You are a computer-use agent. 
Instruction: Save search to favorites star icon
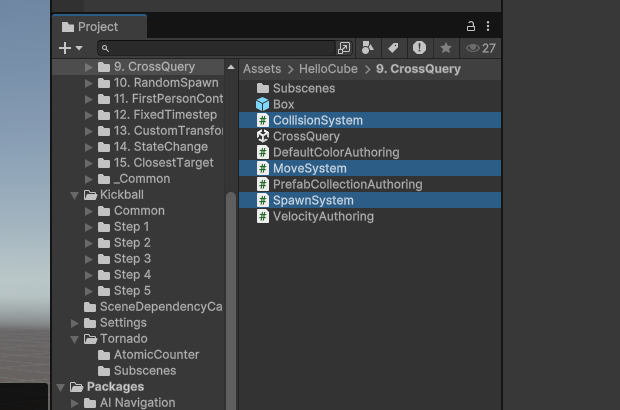446,48
